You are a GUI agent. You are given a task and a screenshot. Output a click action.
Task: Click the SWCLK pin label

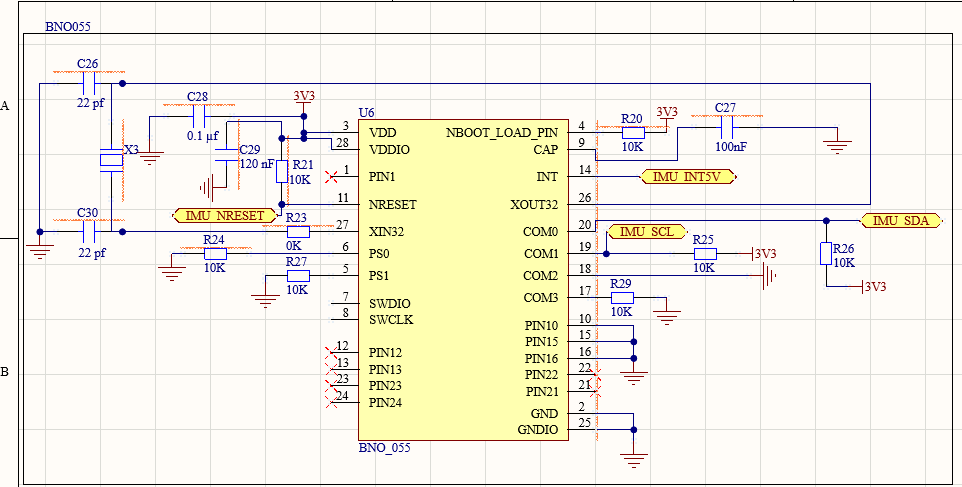[x=391, y=320]
